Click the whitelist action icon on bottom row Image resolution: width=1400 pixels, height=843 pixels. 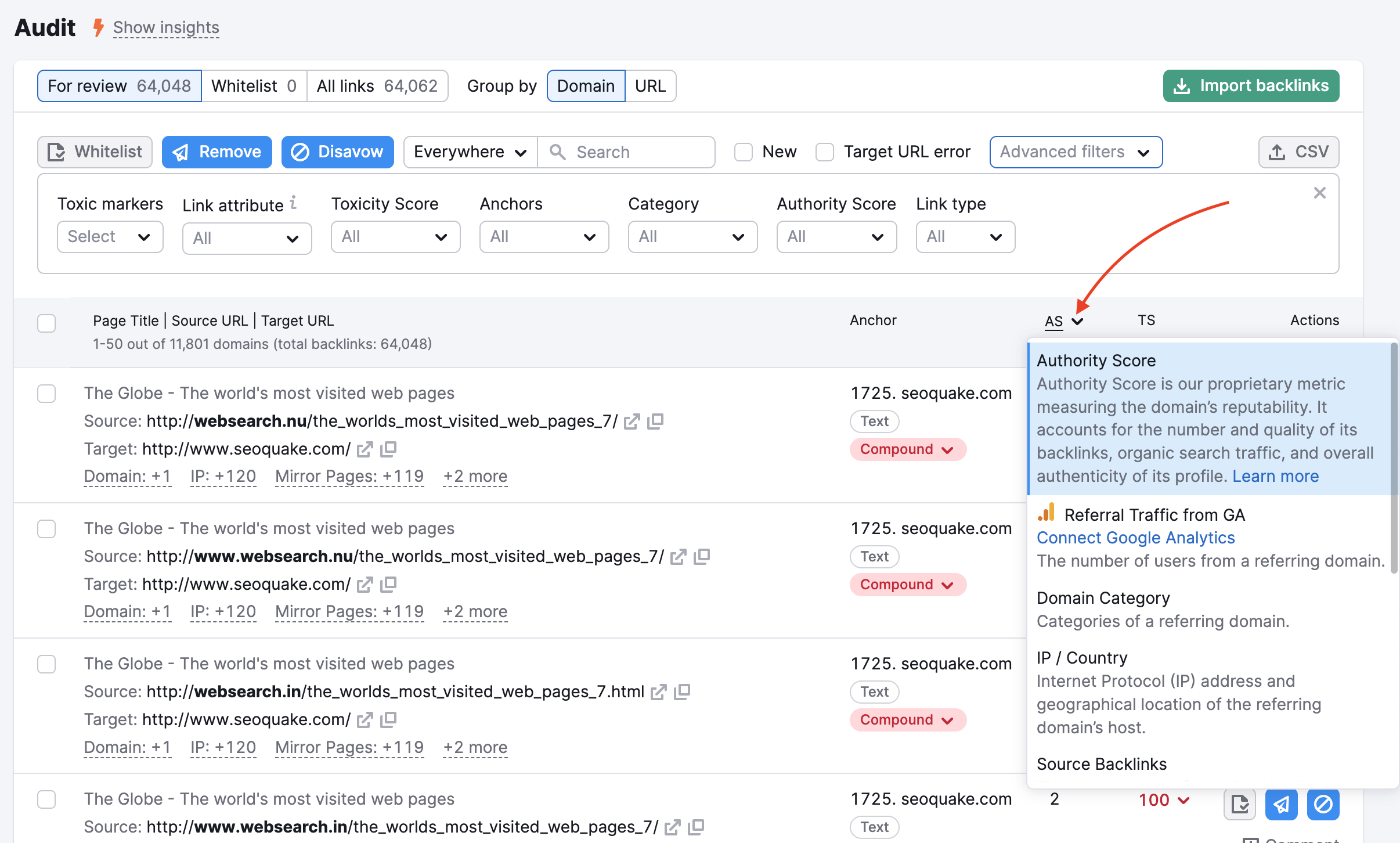tap(1240, 804)
